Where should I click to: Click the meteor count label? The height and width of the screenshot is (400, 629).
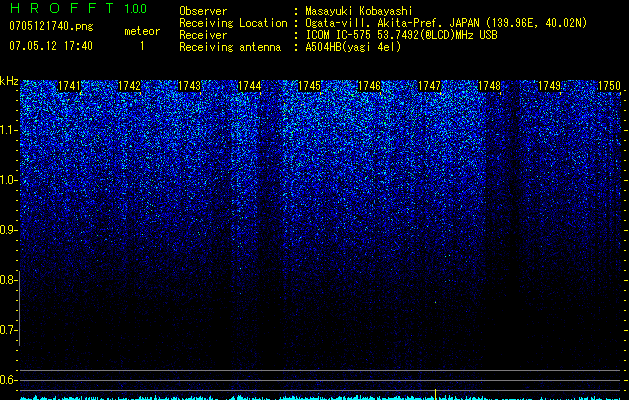(142, 31)
